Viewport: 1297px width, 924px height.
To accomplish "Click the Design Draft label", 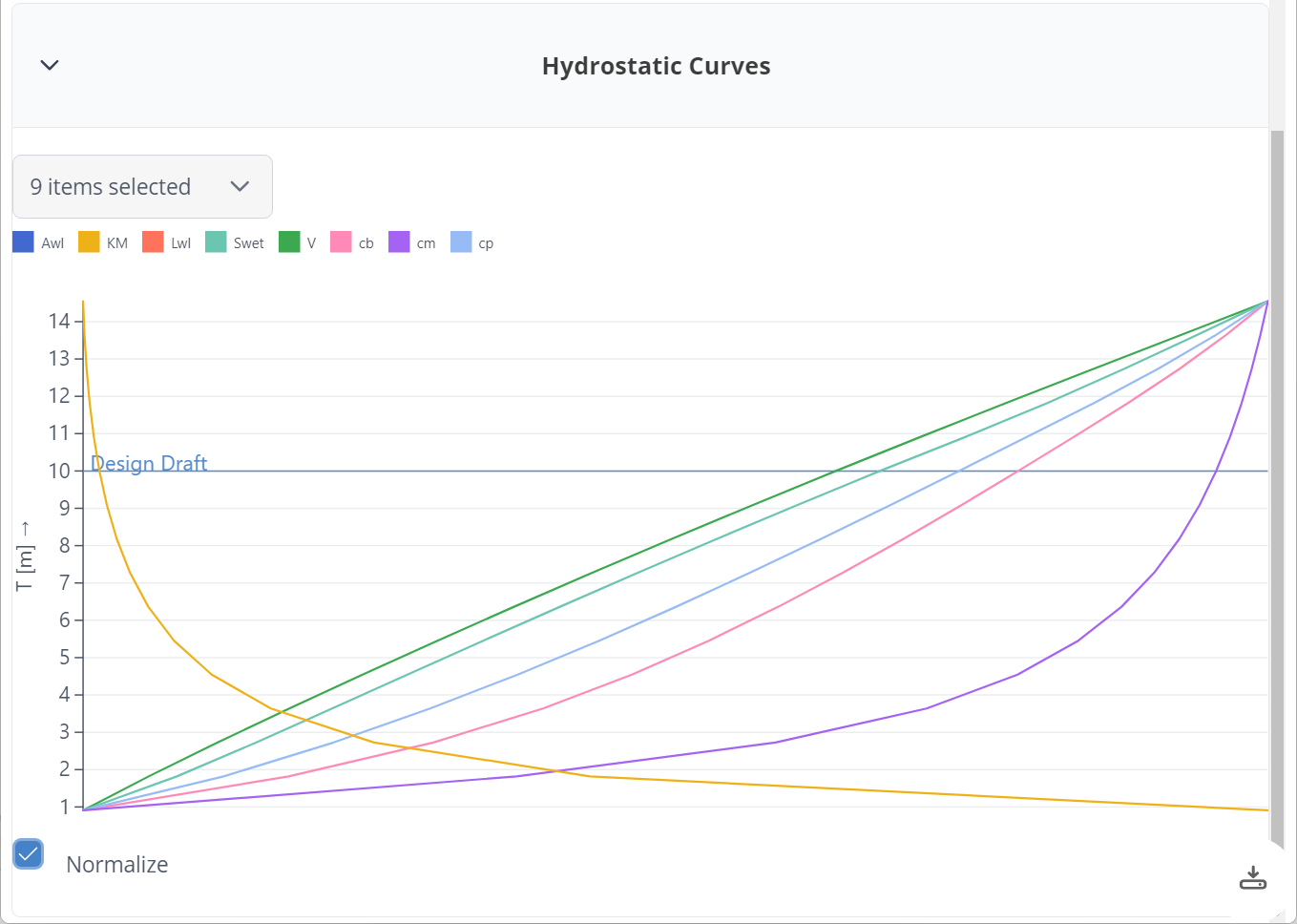I will click(x=149, y=463).
